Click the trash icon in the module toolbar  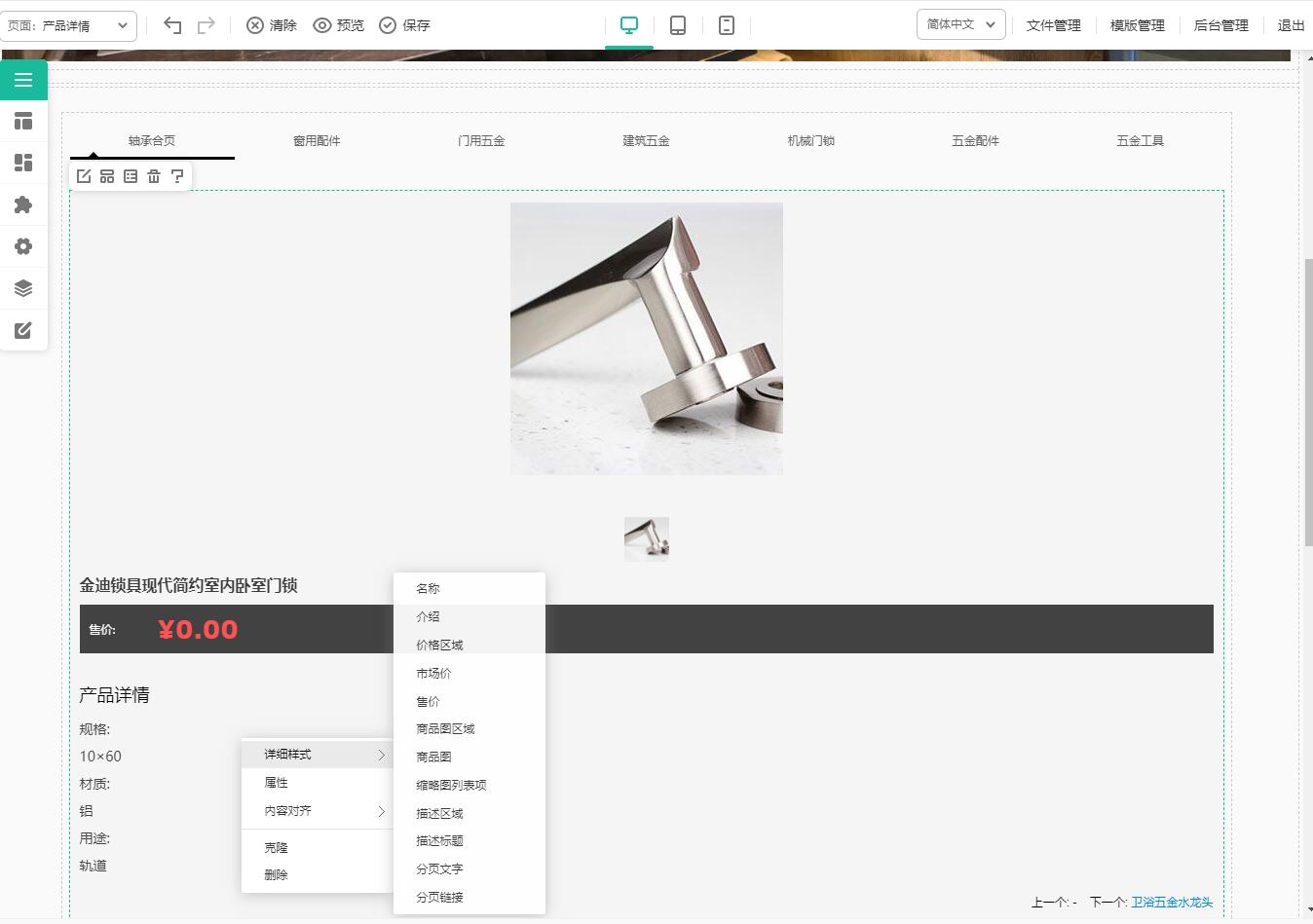[x=154, y=176]
